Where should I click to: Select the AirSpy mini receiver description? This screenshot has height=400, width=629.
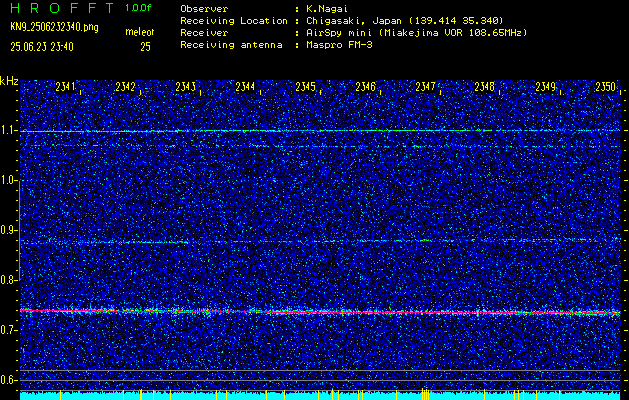(416, 33)
